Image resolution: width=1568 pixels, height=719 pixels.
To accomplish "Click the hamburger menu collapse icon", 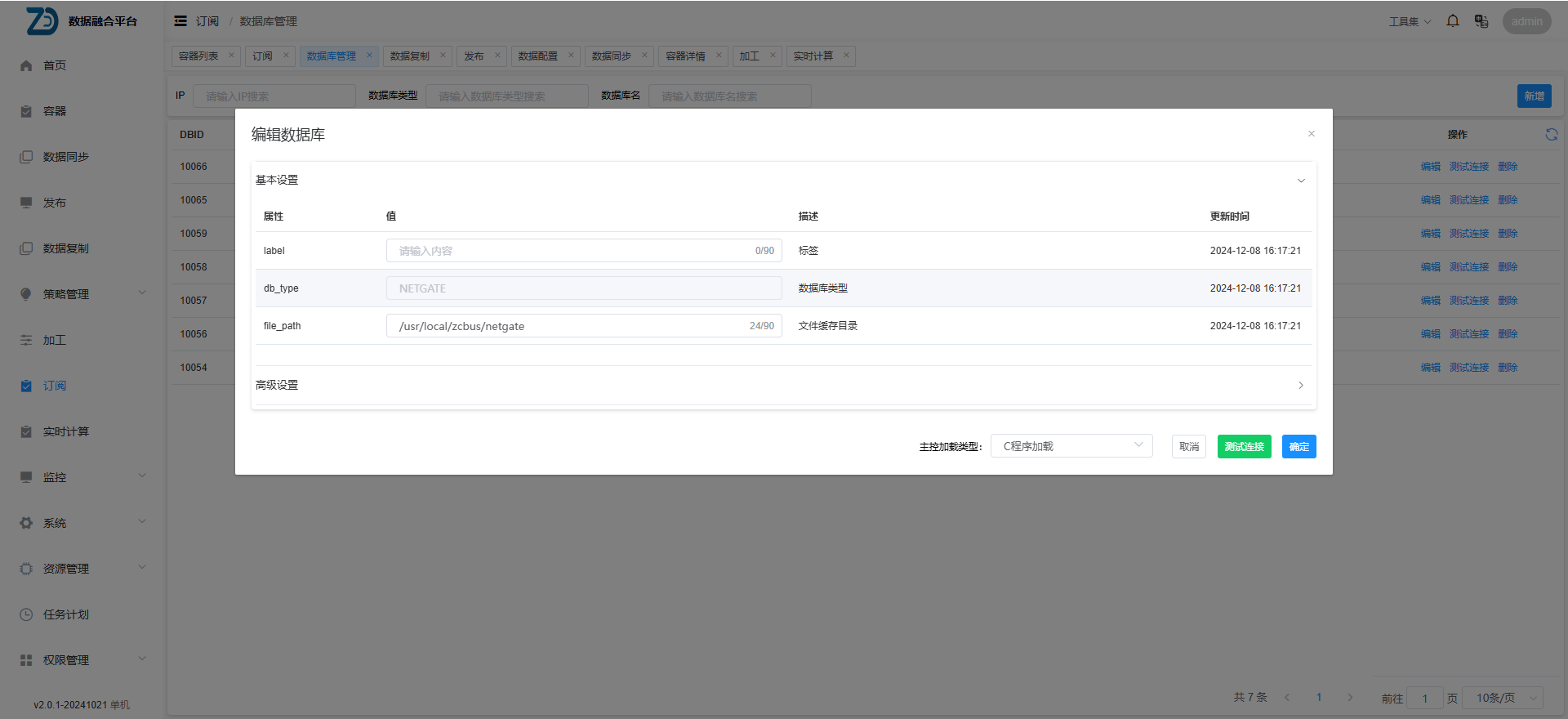I will 180,21.
